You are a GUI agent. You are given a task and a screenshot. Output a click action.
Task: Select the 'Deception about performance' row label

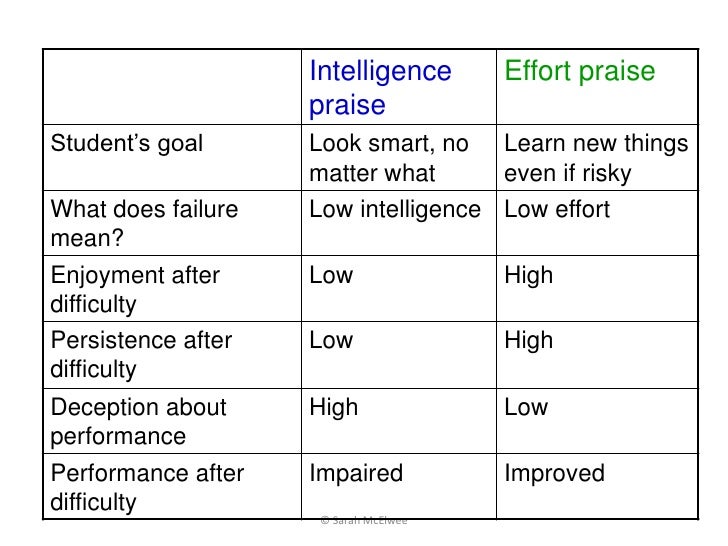point(138,422)
